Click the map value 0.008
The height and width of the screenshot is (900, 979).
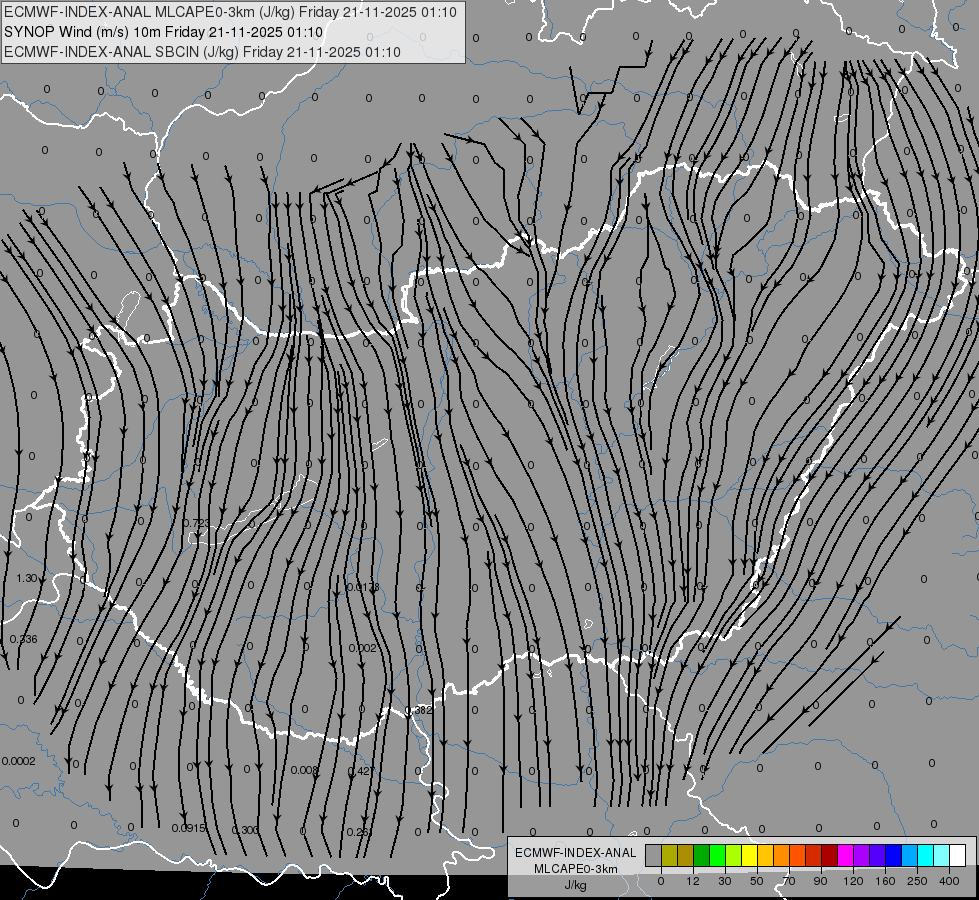point(305,770)
